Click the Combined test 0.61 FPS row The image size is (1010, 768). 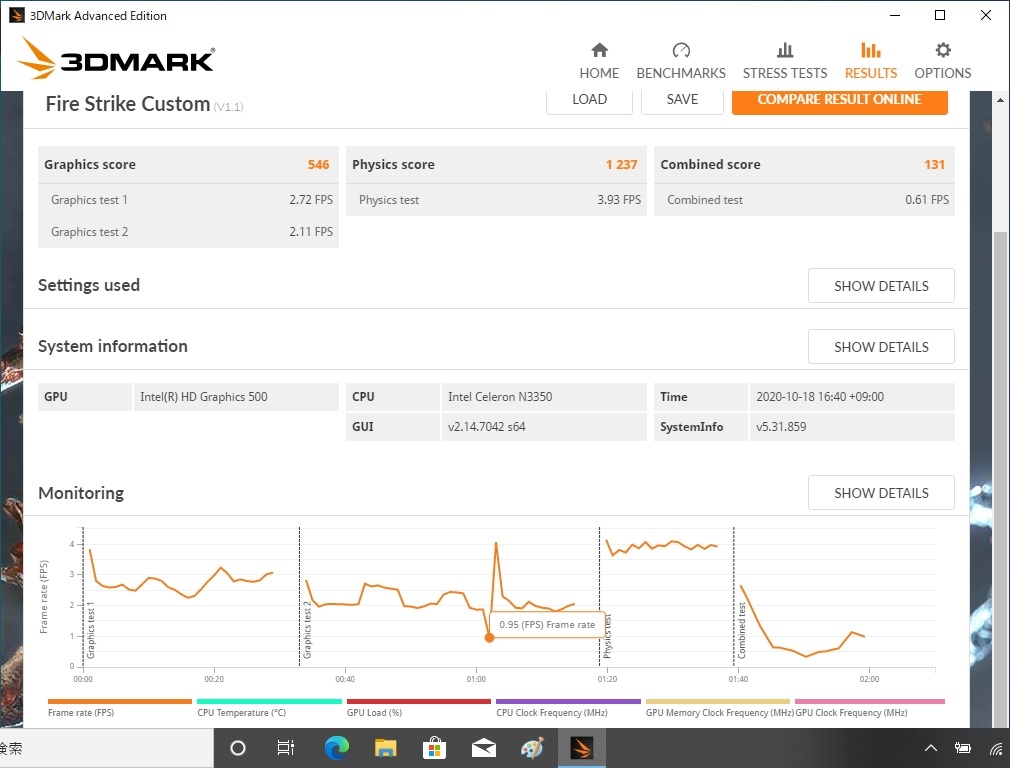(x=805, y=200)
